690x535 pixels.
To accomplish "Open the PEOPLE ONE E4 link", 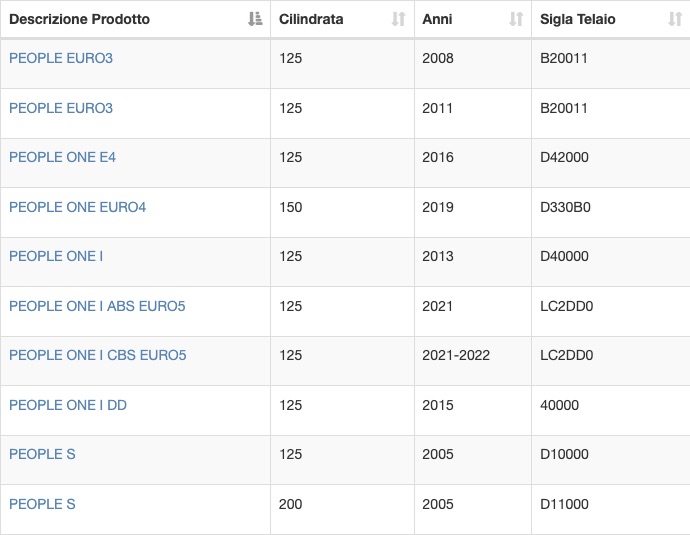I will (x=62, y=157).
